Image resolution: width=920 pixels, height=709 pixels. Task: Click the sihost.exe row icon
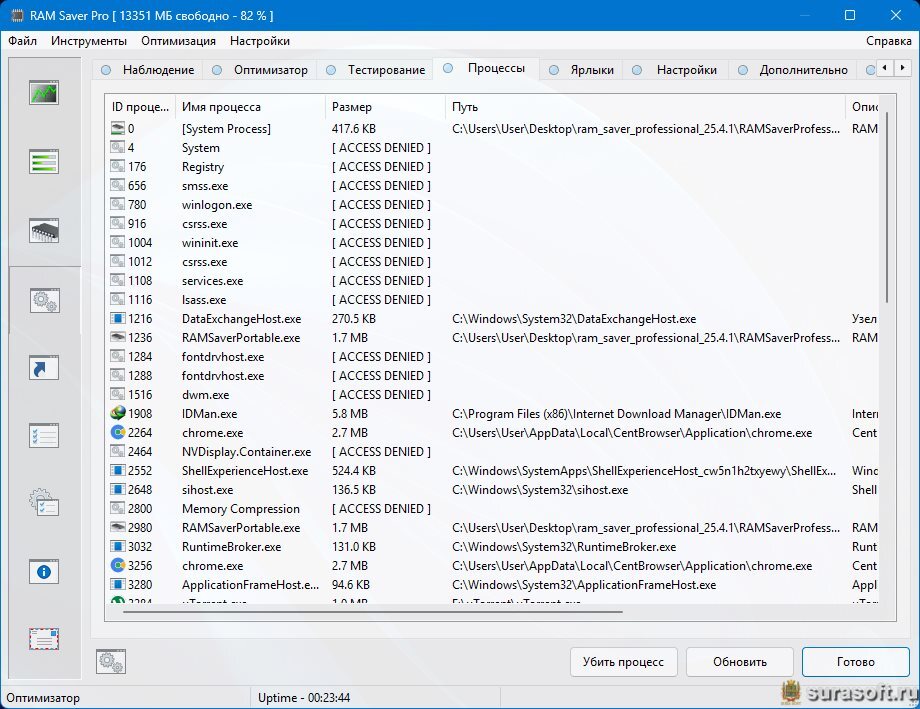(x=118, y=489)
